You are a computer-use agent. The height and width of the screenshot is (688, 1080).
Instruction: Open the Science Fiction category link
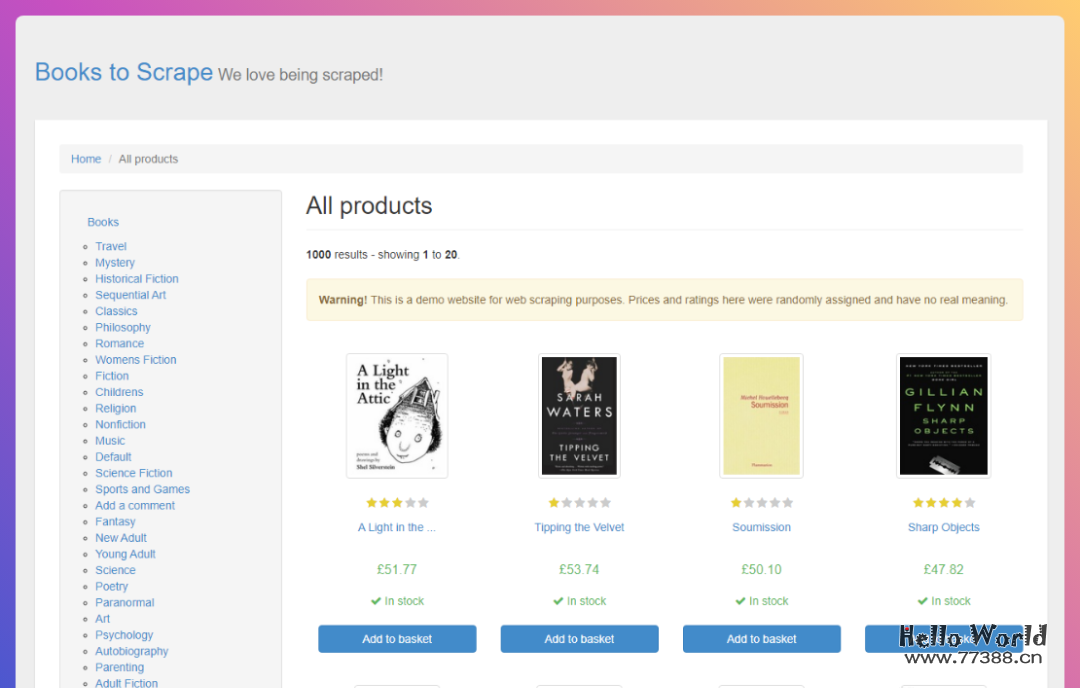click(x=134, y=473)
